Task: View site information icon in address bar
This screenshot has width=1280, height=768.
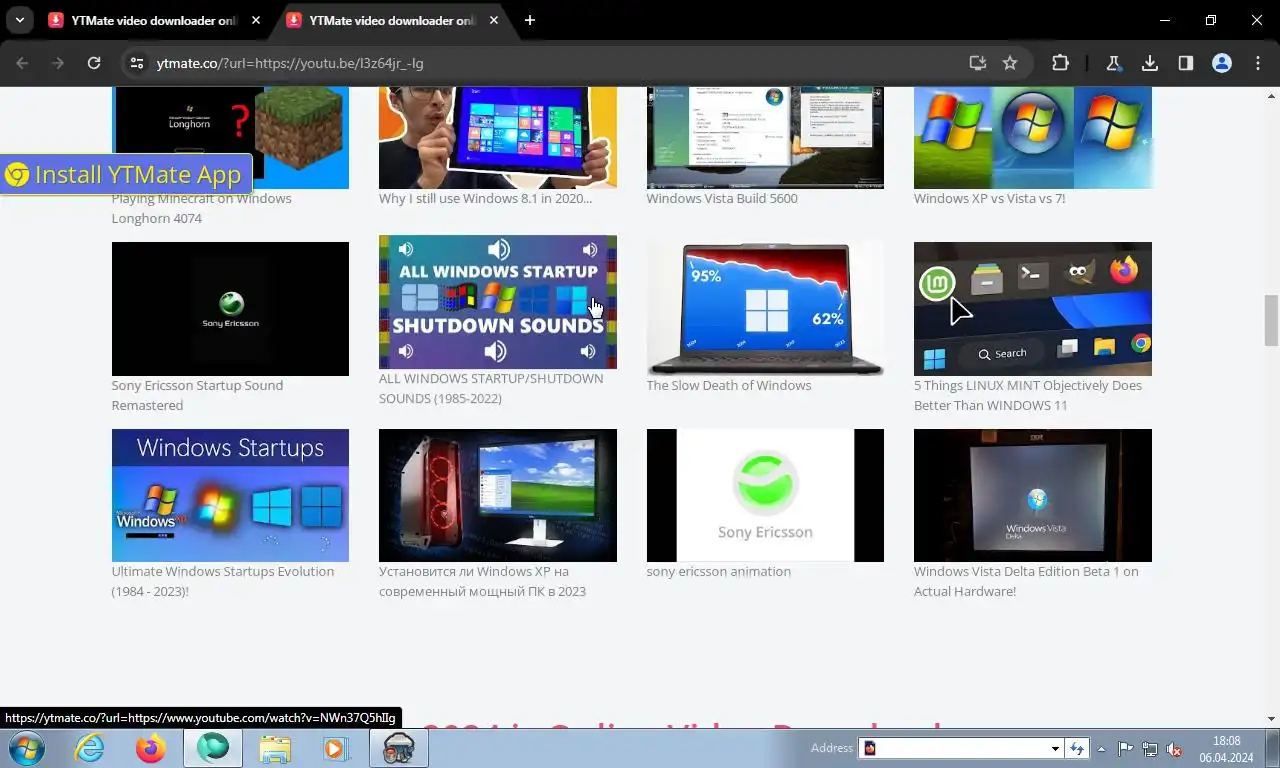Action: click(137, 63)
